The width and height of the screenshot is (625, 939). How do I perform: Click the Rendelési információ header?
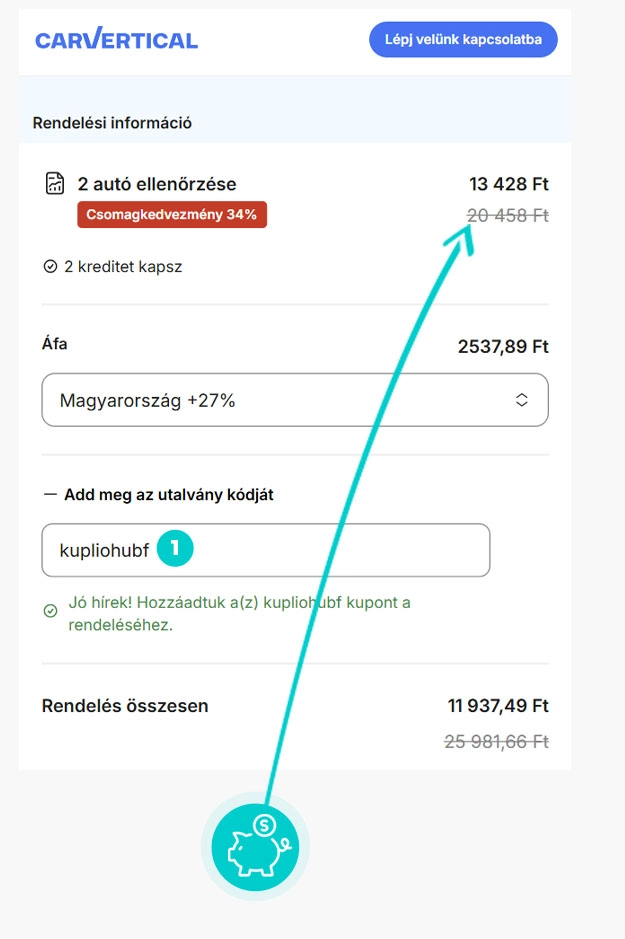(112, 123)
